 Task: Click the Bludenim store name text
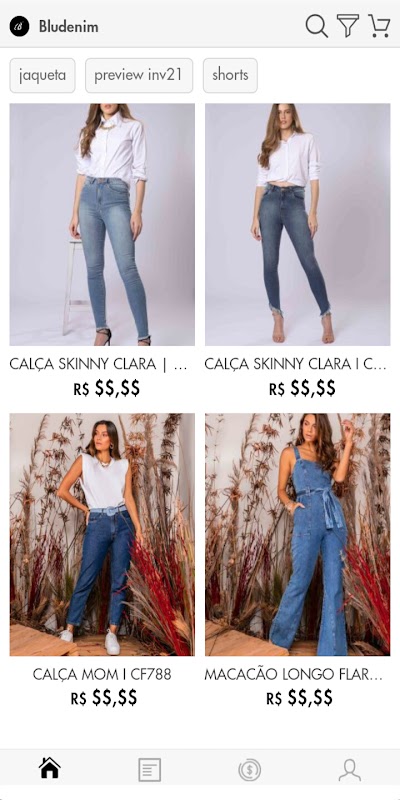[x=68, y=26]
